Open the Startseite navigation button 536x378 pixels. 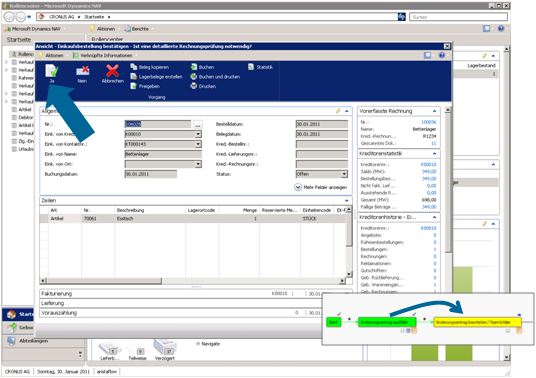[19, 314]
